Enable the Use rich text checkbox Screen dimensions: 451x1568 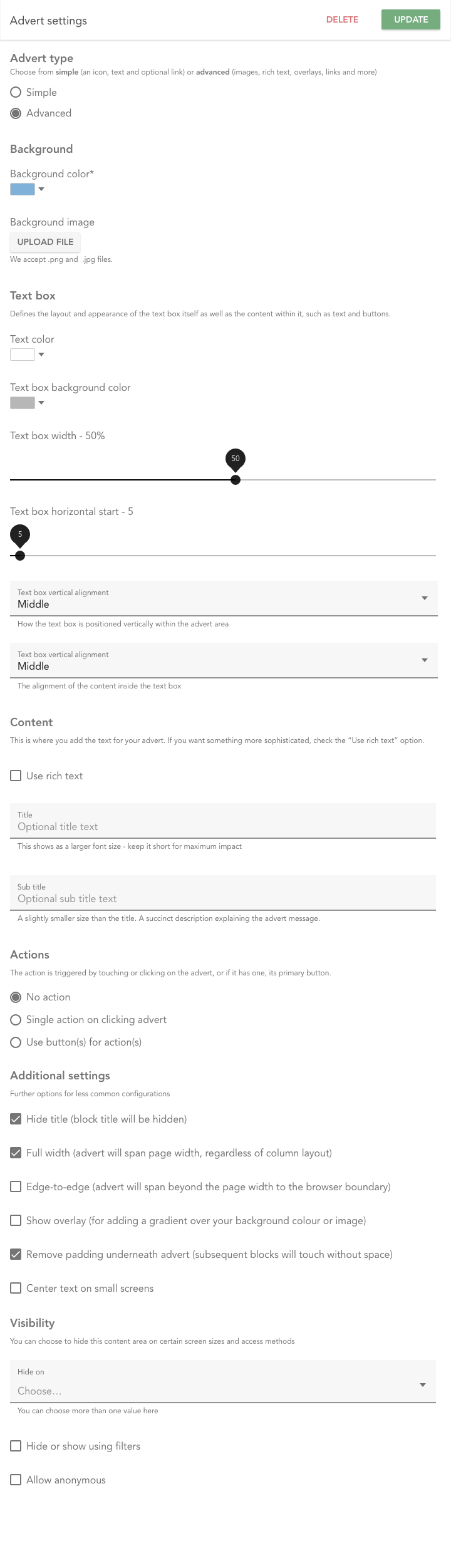click(x=16, y=776)
